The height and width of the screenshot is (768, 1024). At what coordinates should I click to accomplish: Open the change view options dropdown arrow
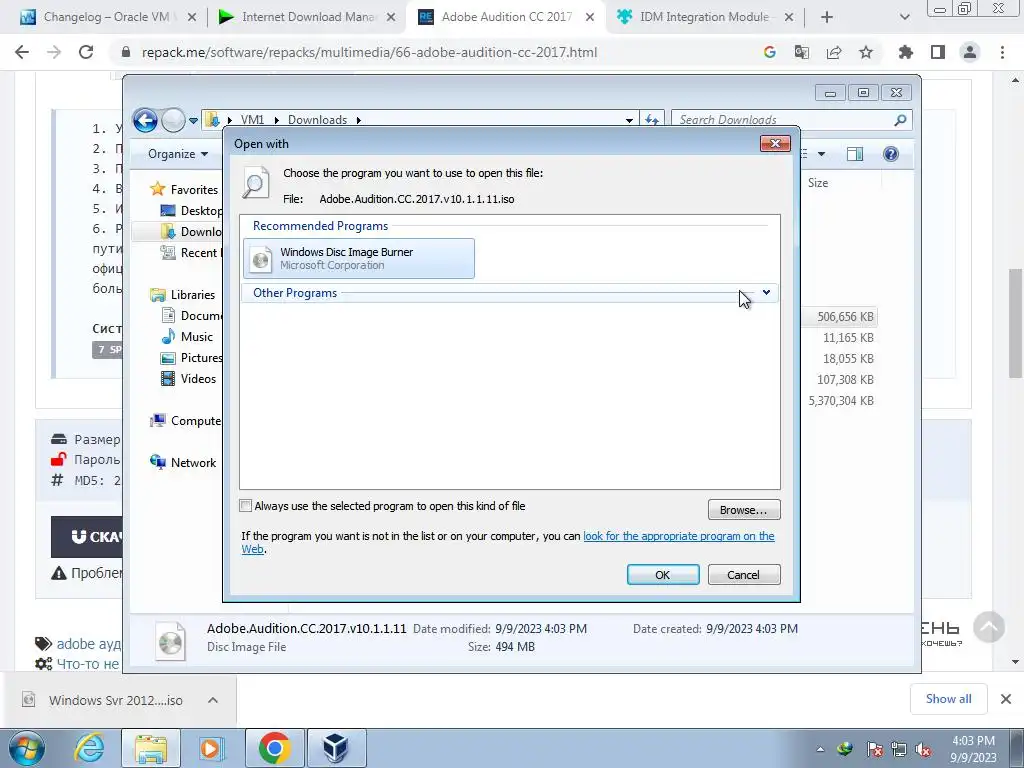point(822,154)
